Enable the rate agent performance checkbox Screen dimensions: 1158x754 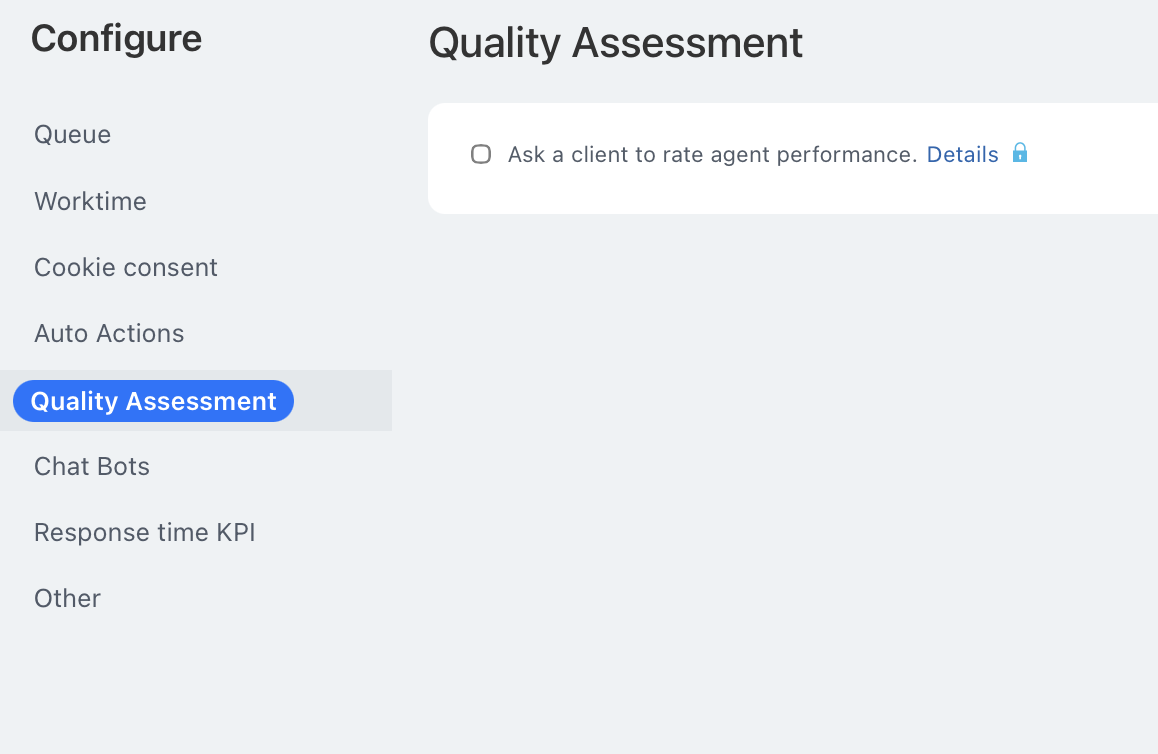481,154
